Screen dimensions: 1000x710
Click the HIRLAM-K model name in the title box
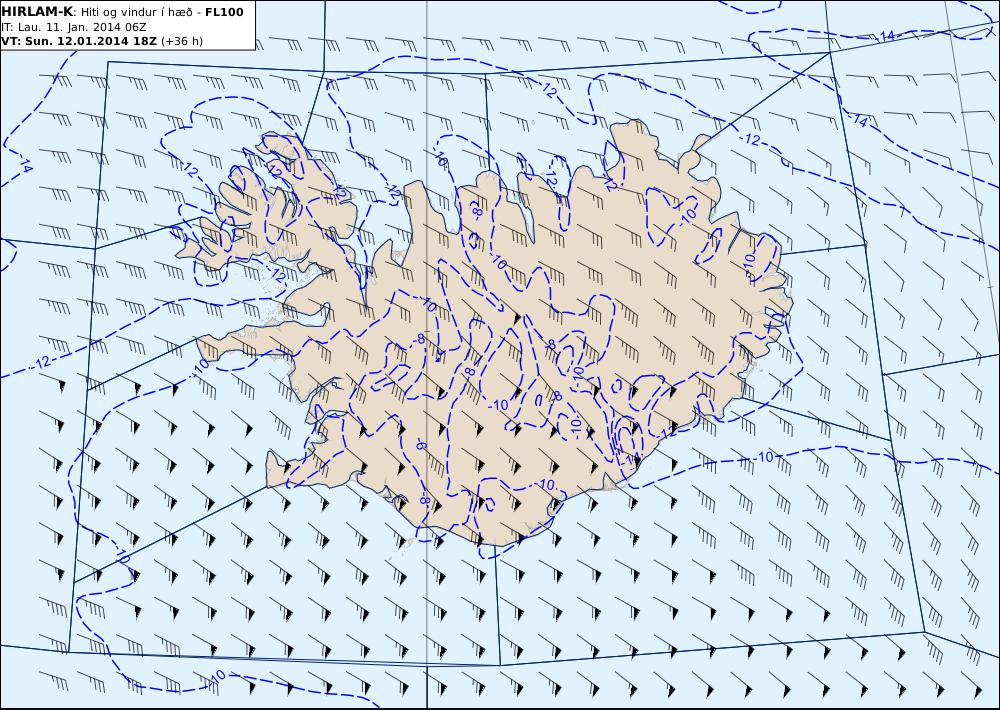tap(37, 12)
